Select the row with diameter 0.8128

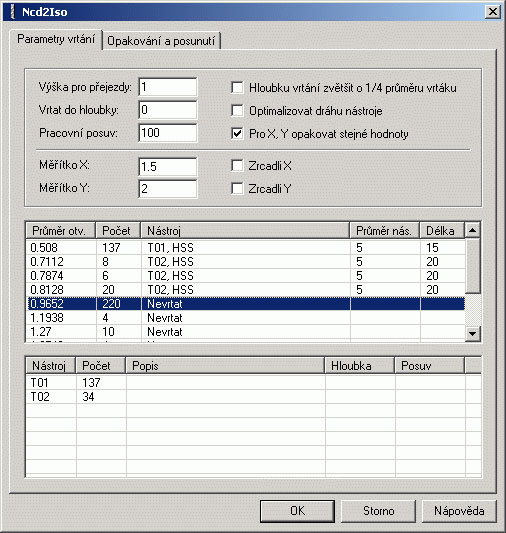(x=246, y=290)
